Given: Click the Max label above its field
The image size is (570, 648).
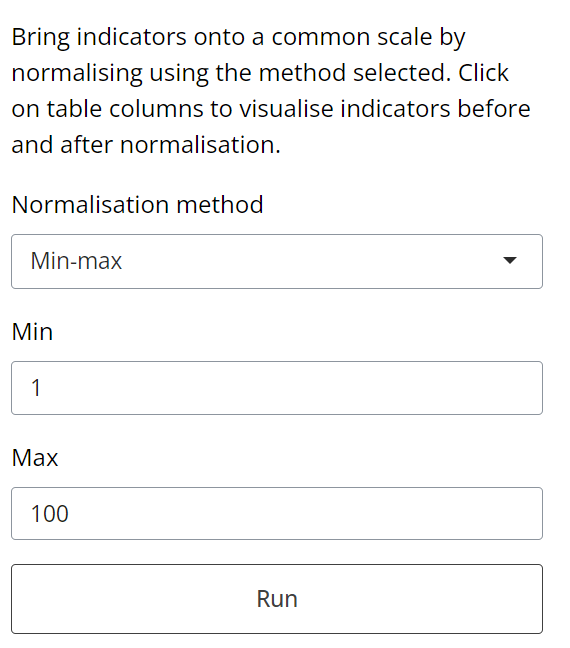Looking at the screenshot, I should tap(35, 457).
